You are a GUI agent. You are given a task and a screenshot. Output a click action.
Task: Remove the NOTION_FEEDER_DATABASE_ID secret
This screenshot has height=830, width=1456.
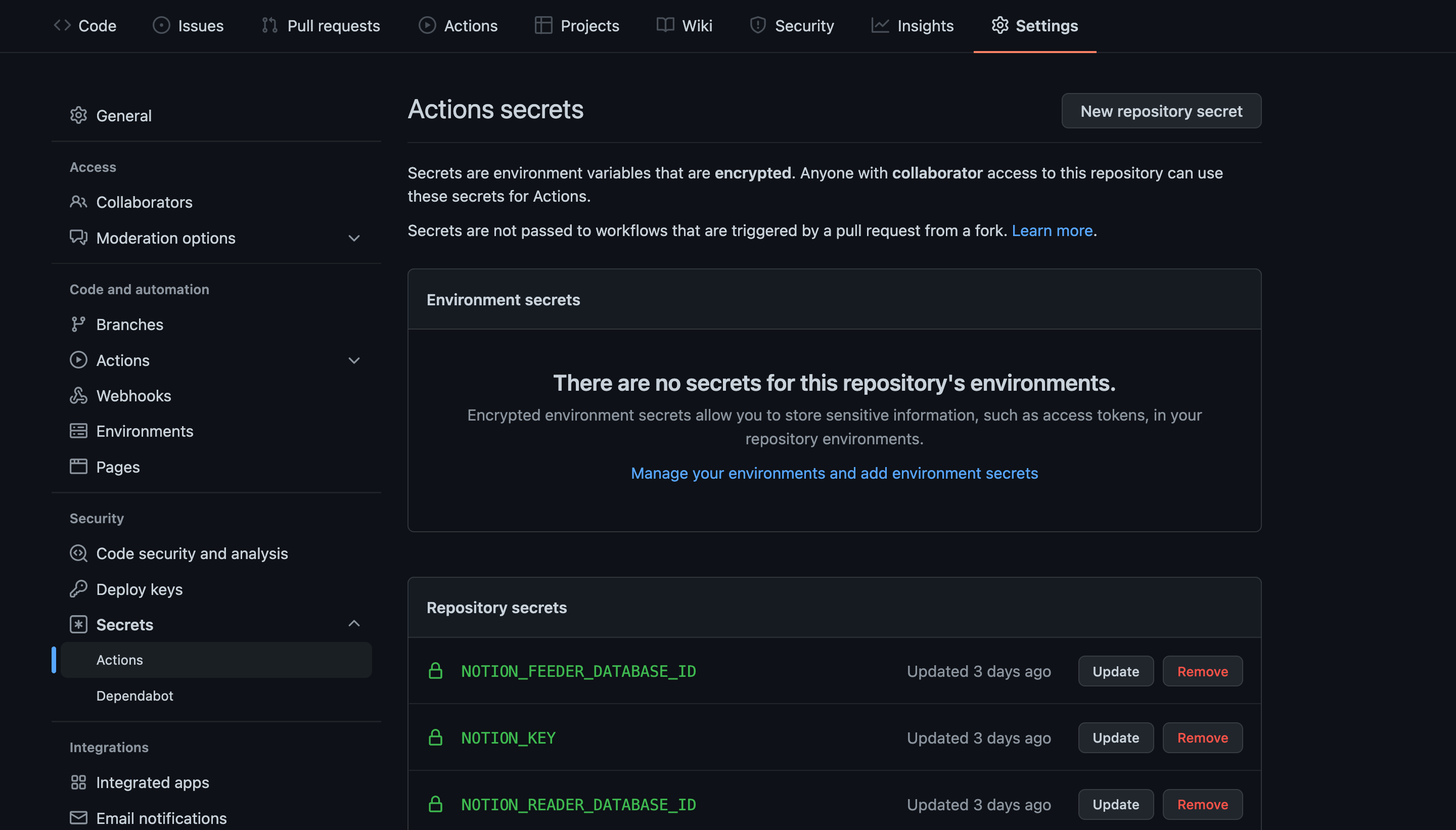pos(1202,671)
